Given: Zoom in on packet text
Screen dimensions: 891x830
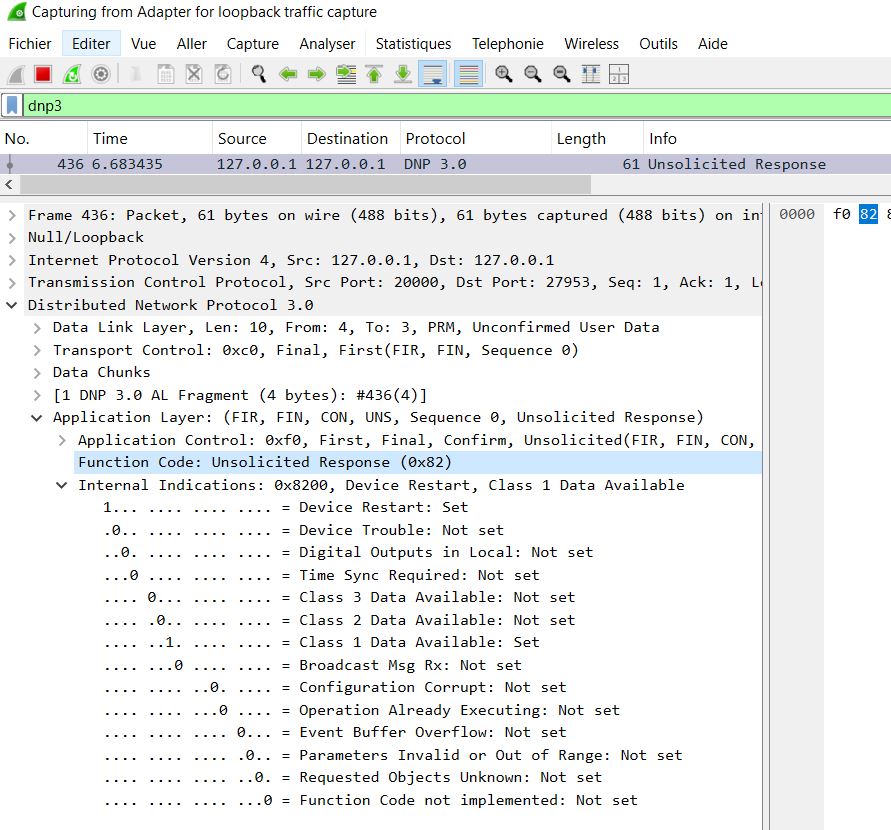Looking at the screenshot, I should [x=503, y=74].
